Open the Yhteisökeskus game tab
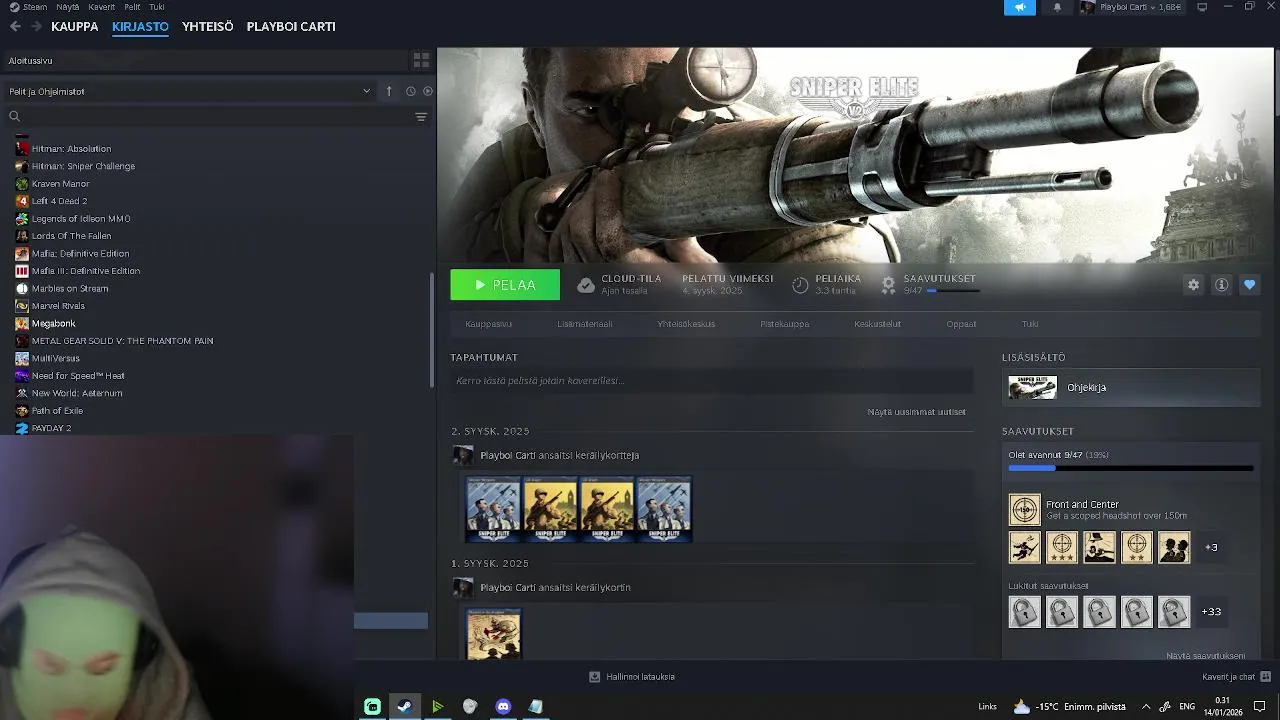 coord(686,324)
